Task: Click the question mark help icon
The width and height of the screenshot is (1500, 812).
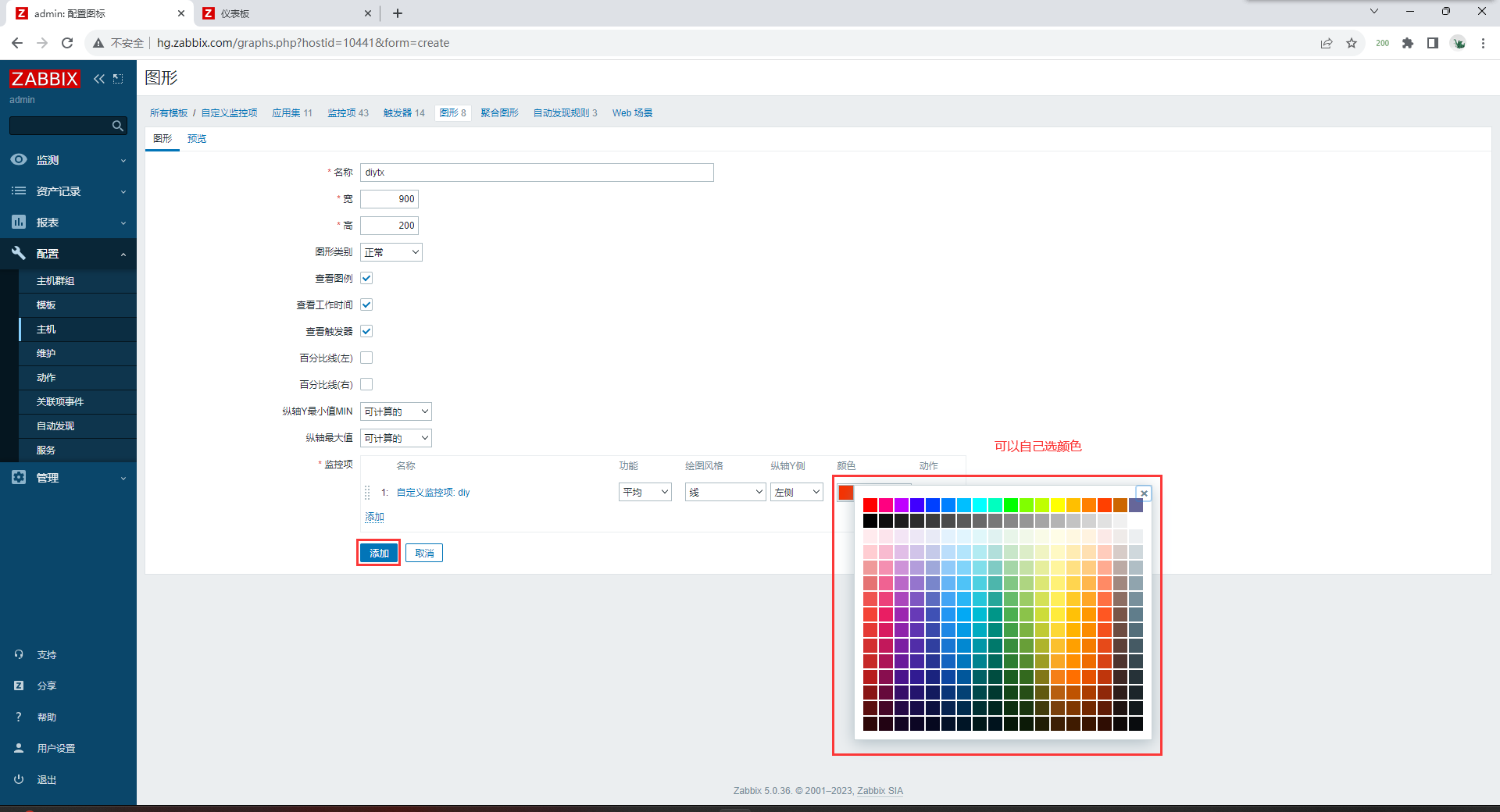Action: pyautogui.click(x=19, y=717)
